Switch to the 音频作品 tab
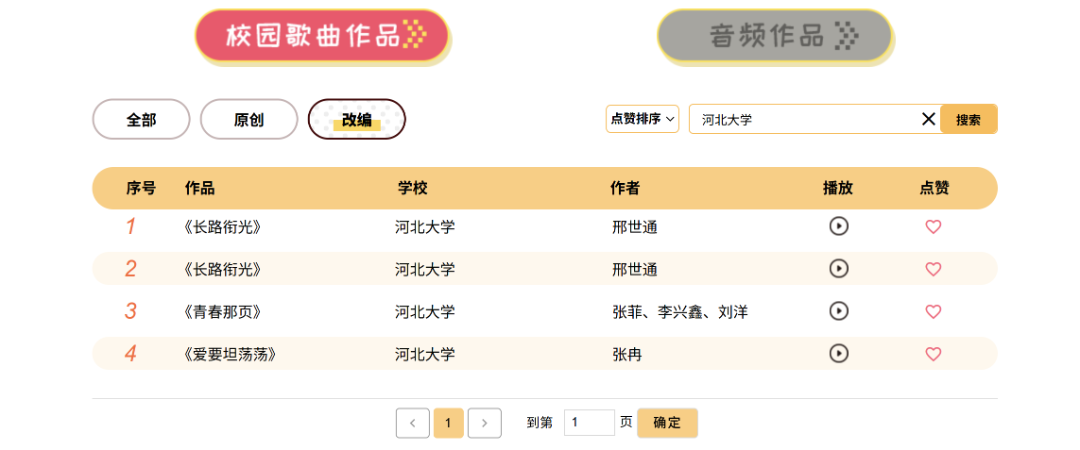Viewport: 1080px width, 450px height. [774, 36]
